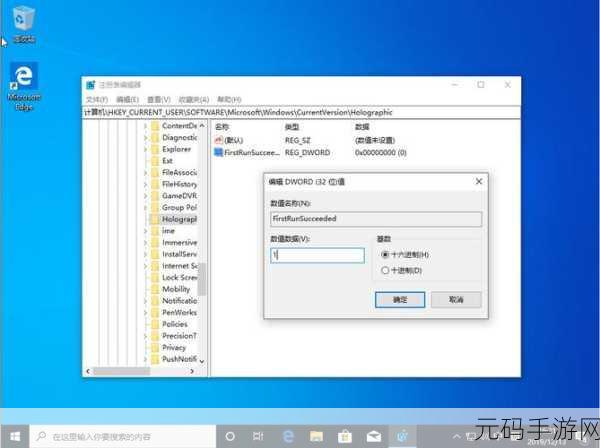Viewport: 600px width, 448px height.
Task: Open Task View on the taskbar
Action: pos(258,436)
